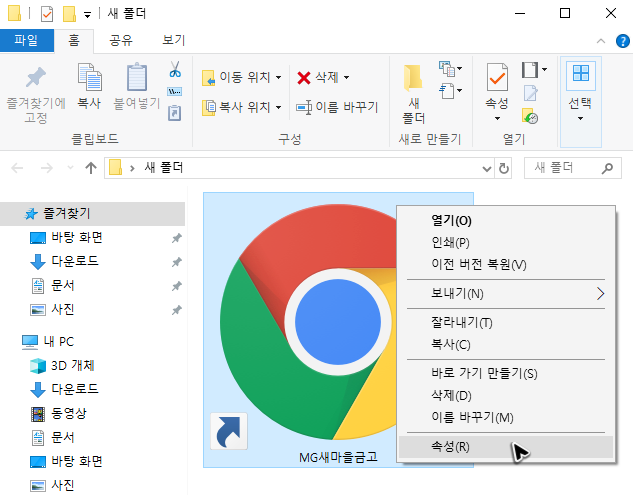Choose 이름 바꾸기(M) in the context menu

[x=506, y=417]
